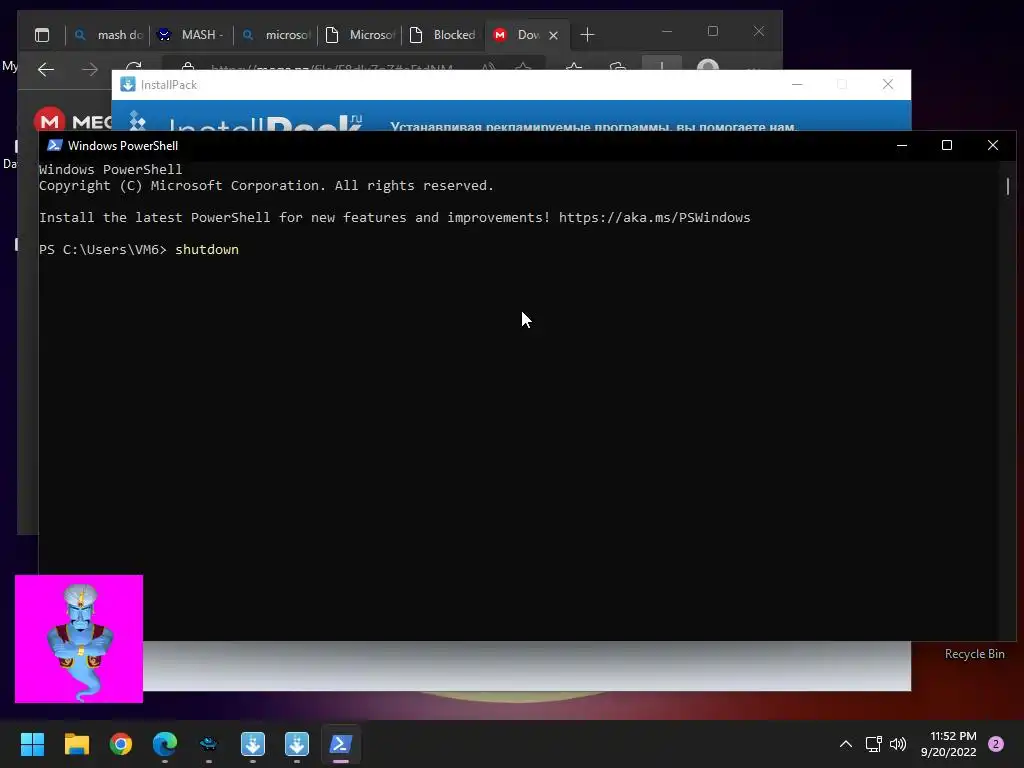Image resolution: width=1024 pixels, height=768 pixels.
Task: Open network status in system tray
Action: click(873, 744)
